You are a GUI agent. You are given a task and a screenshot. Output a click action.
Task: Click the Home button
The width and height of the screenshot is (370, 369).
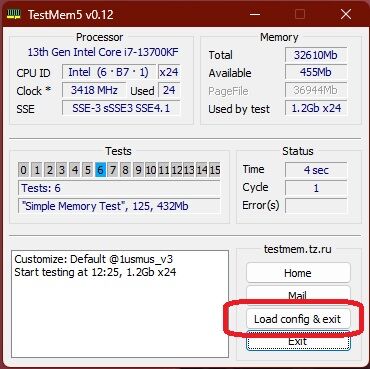click(298, 273)
